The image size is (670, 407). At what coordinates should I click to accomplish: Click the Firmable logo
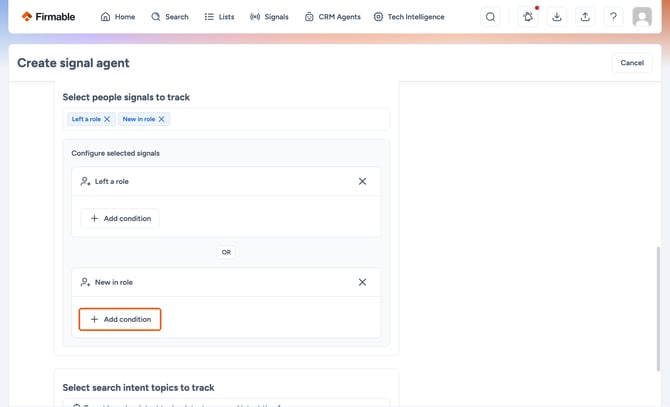48,17
